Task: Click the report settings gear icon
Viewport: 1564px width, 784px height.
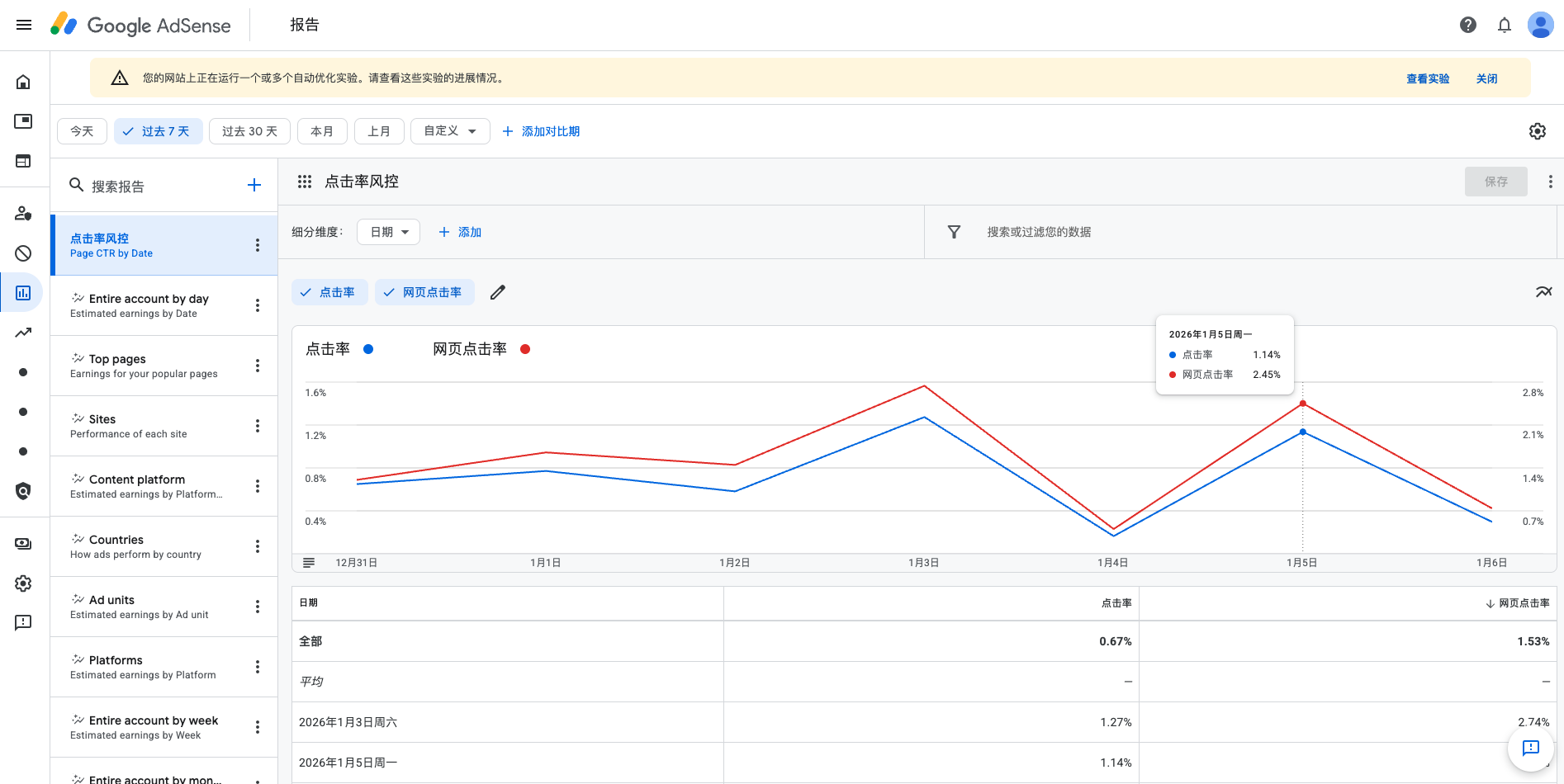Action: tap(1537, 131)
